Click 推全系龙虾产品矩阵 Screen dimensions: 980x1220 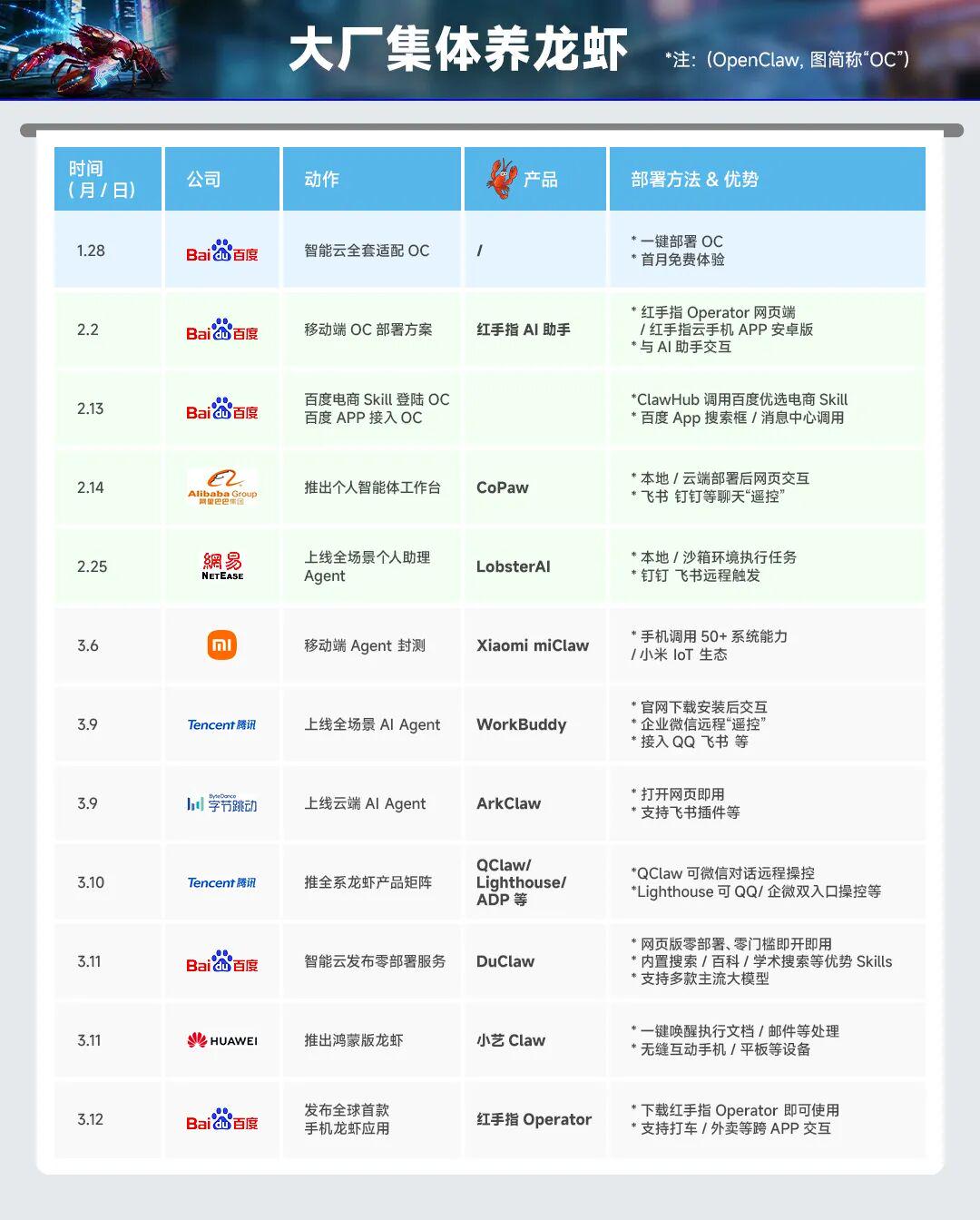(x=368, y=882)
